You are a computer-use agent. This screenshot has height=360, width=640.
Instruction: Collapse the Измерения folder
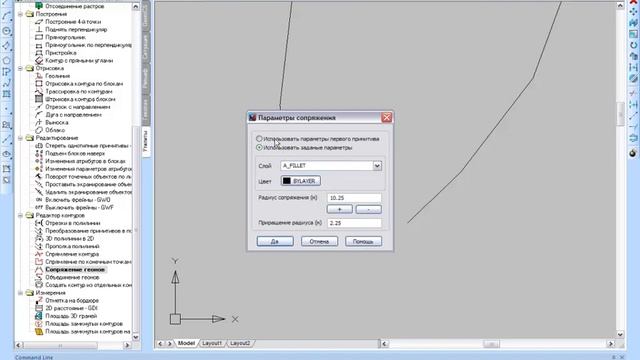coord(20,293)
